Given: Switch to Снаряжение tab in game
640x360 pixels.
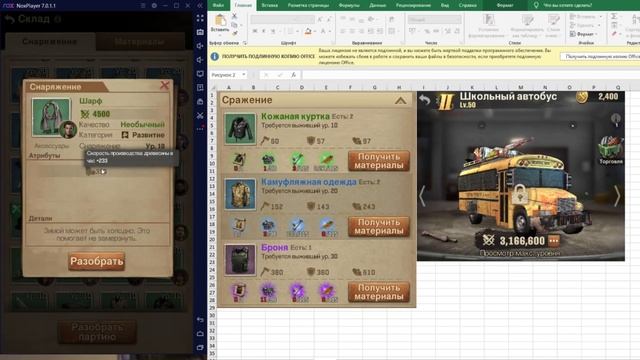Looking at the screenshot, I should coord(49,42).
